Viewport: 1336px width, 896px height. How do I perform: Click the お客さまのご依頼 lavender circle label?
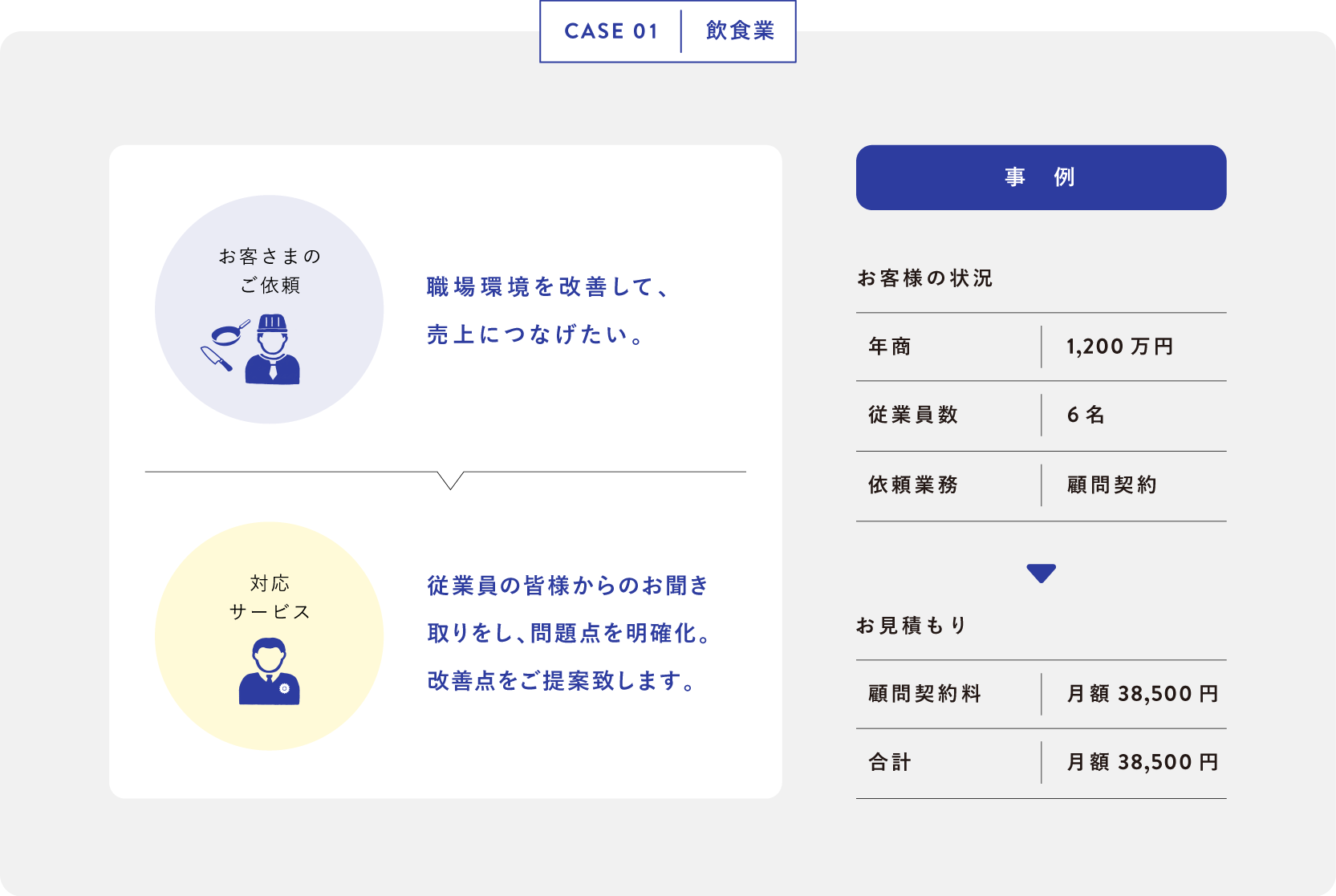tap(270, 270)
